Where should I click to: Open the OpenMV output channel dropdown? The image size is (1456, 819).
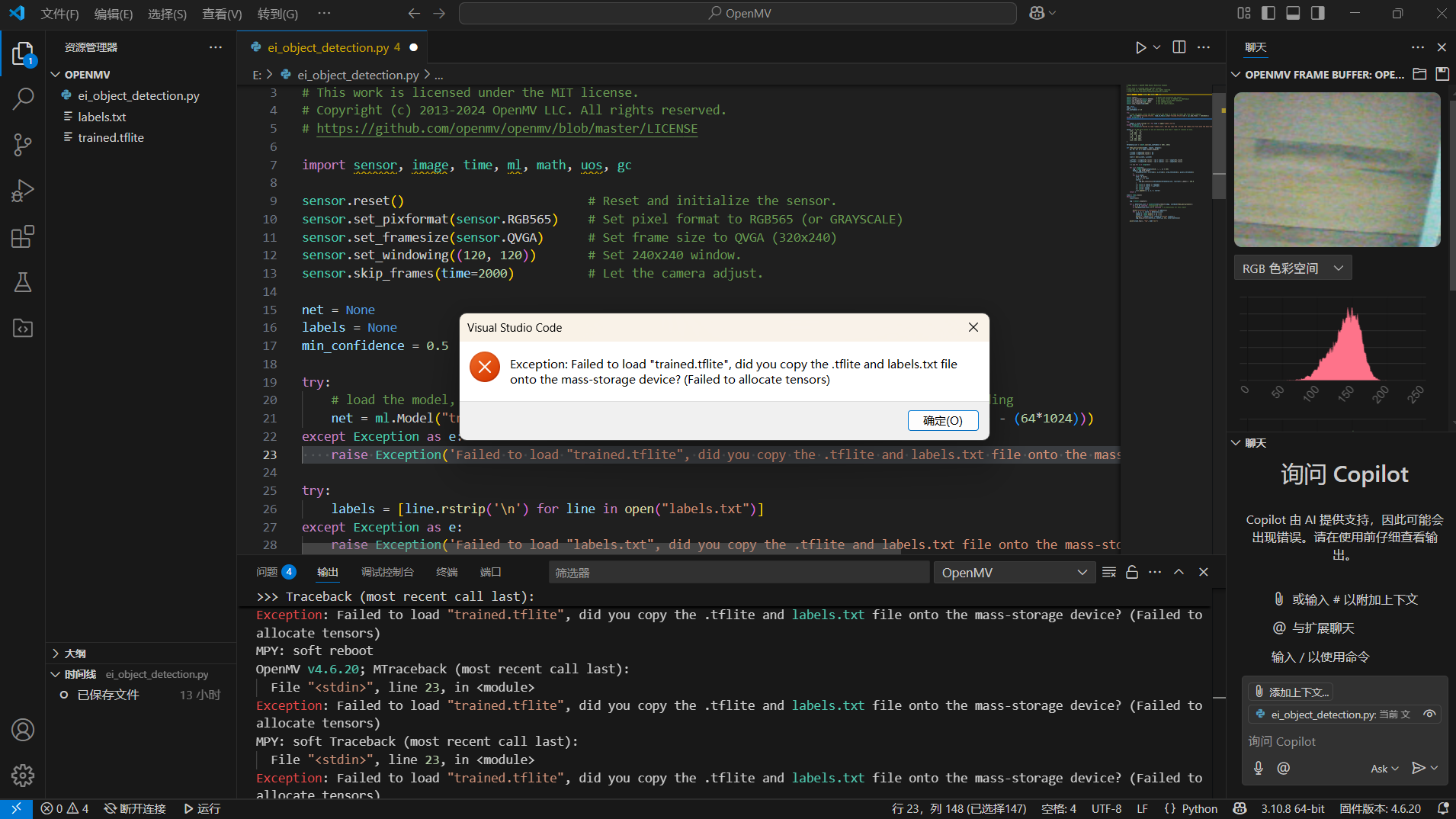coord(1014,573)
